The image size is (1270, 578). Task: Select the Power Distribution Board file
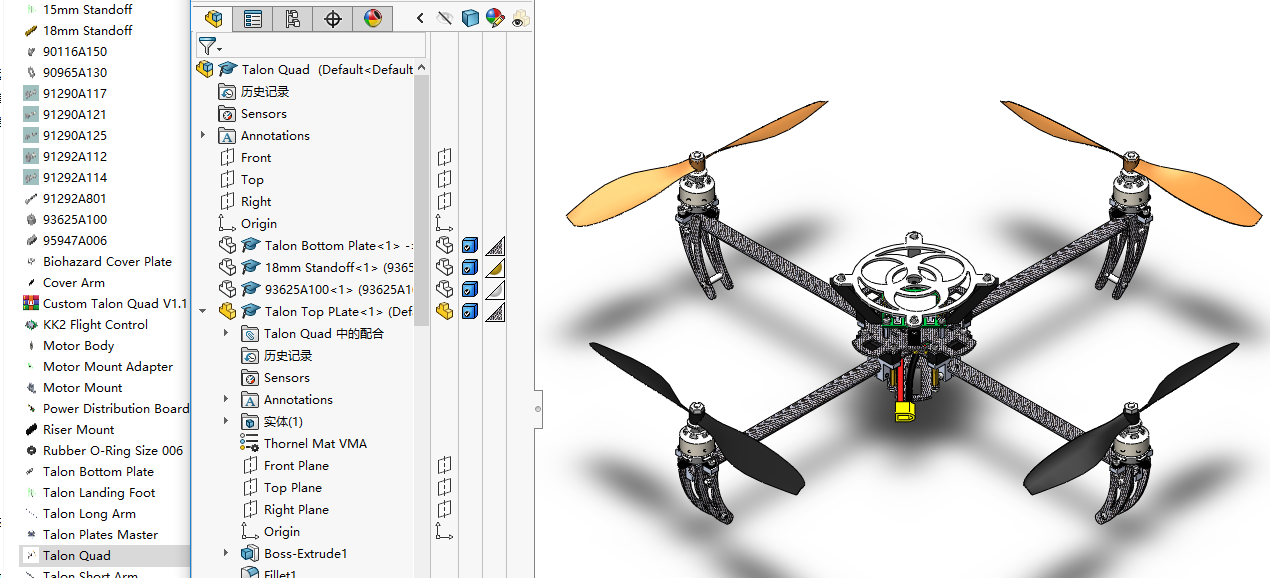click(116, 408)
